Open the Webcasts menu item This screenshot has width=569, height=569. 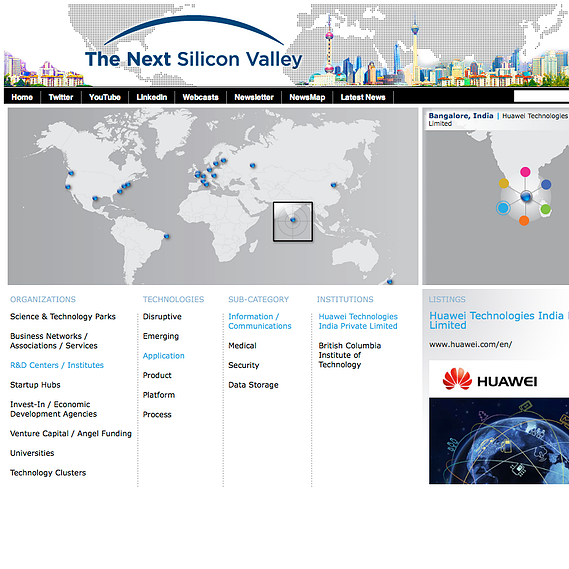coord(200,97)
